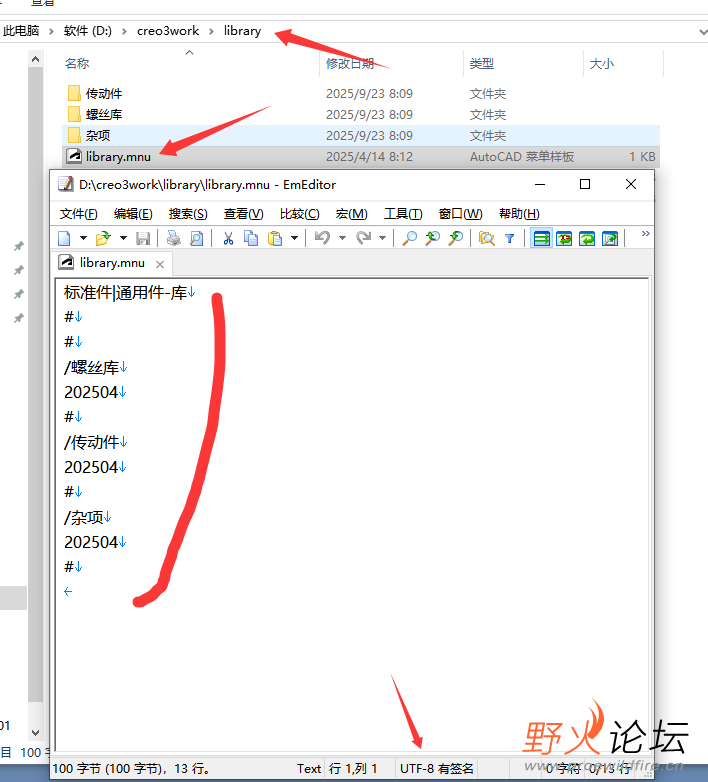Click the navigation pane scroll-up arrow

[x=35, y=60]
